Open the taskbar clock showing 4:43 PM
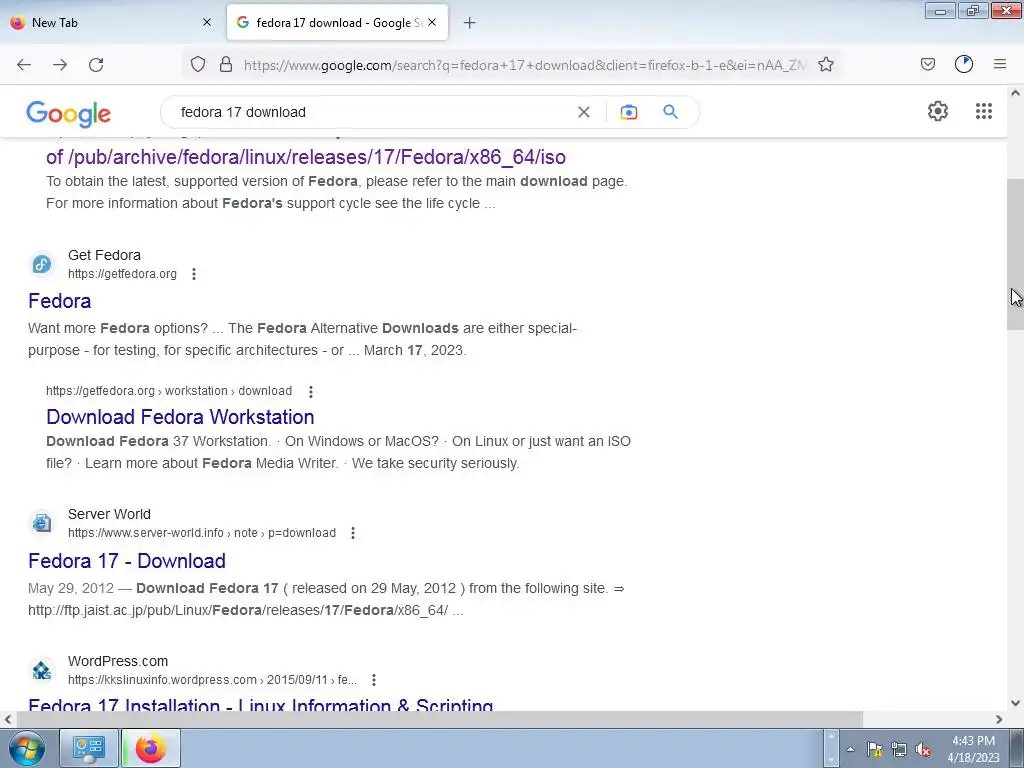Screen dimensions: 1024x768 (973, 749)
